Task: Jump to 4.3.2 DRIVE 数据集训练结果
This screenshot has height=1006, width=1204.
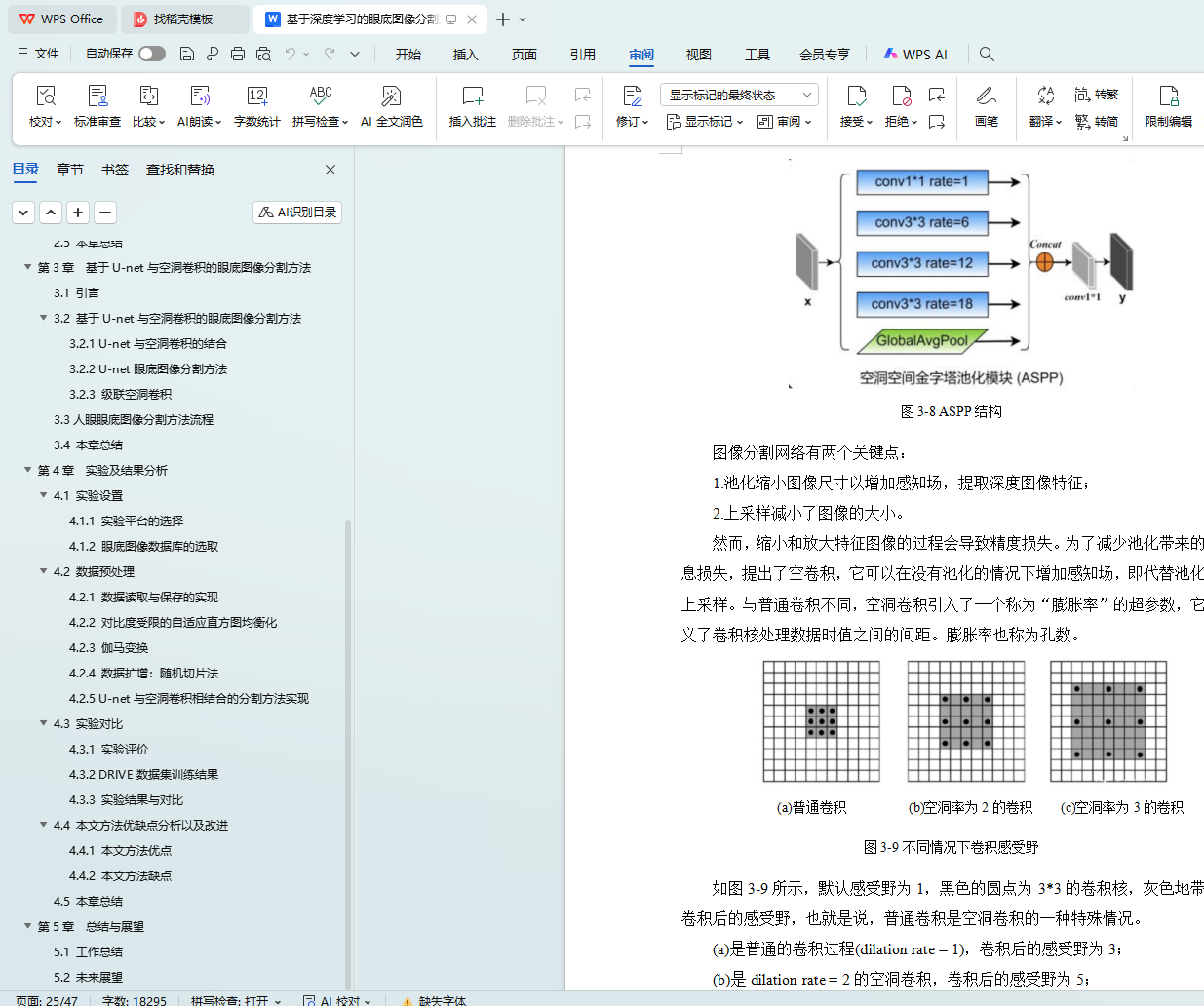Action: coord(144,774)
